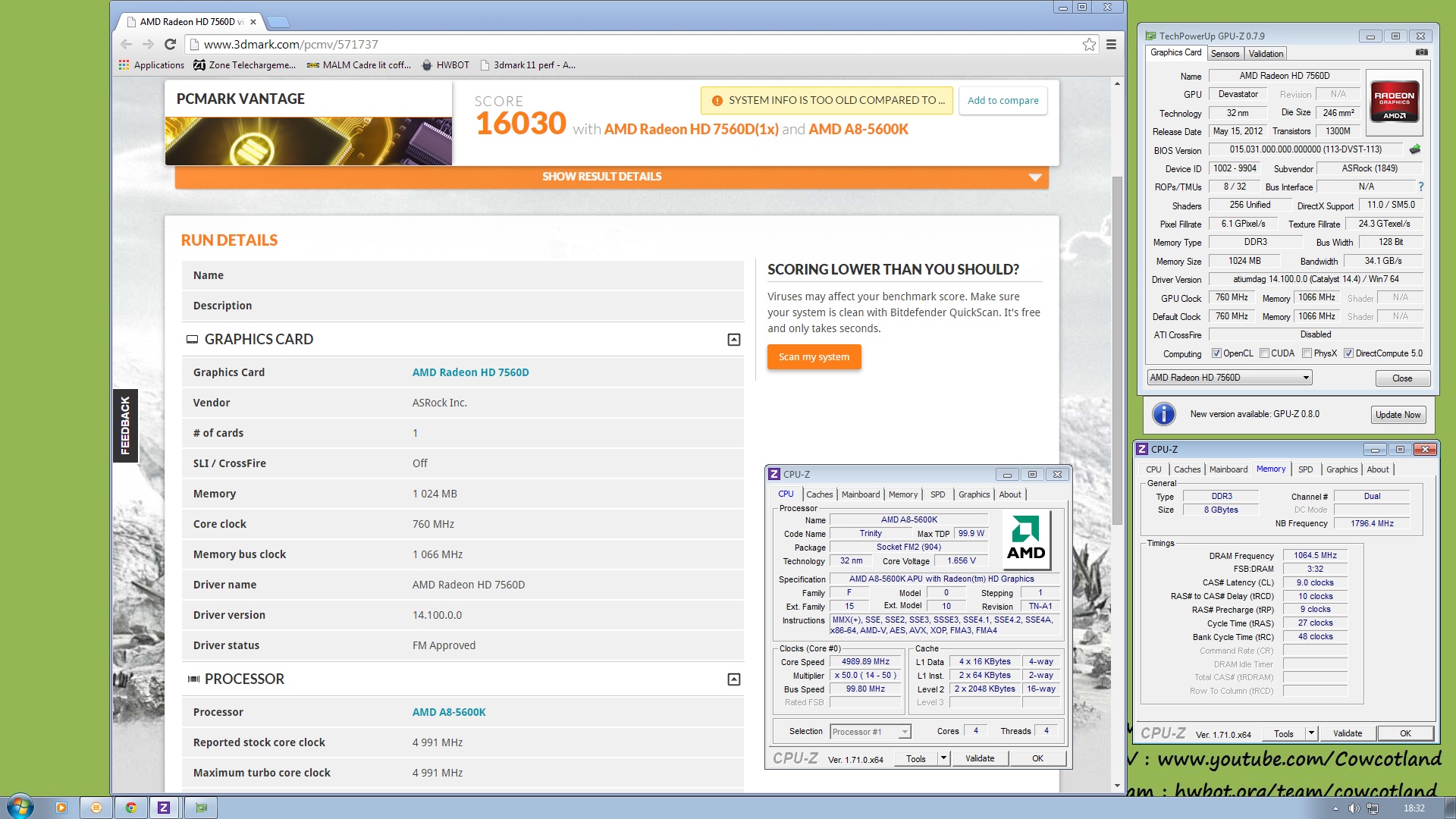The width and height of the screenshot is (1456, 819).
Task: Close the AMD Radeon HD 7560D browser tab
Action: click(x=253, y=22)
